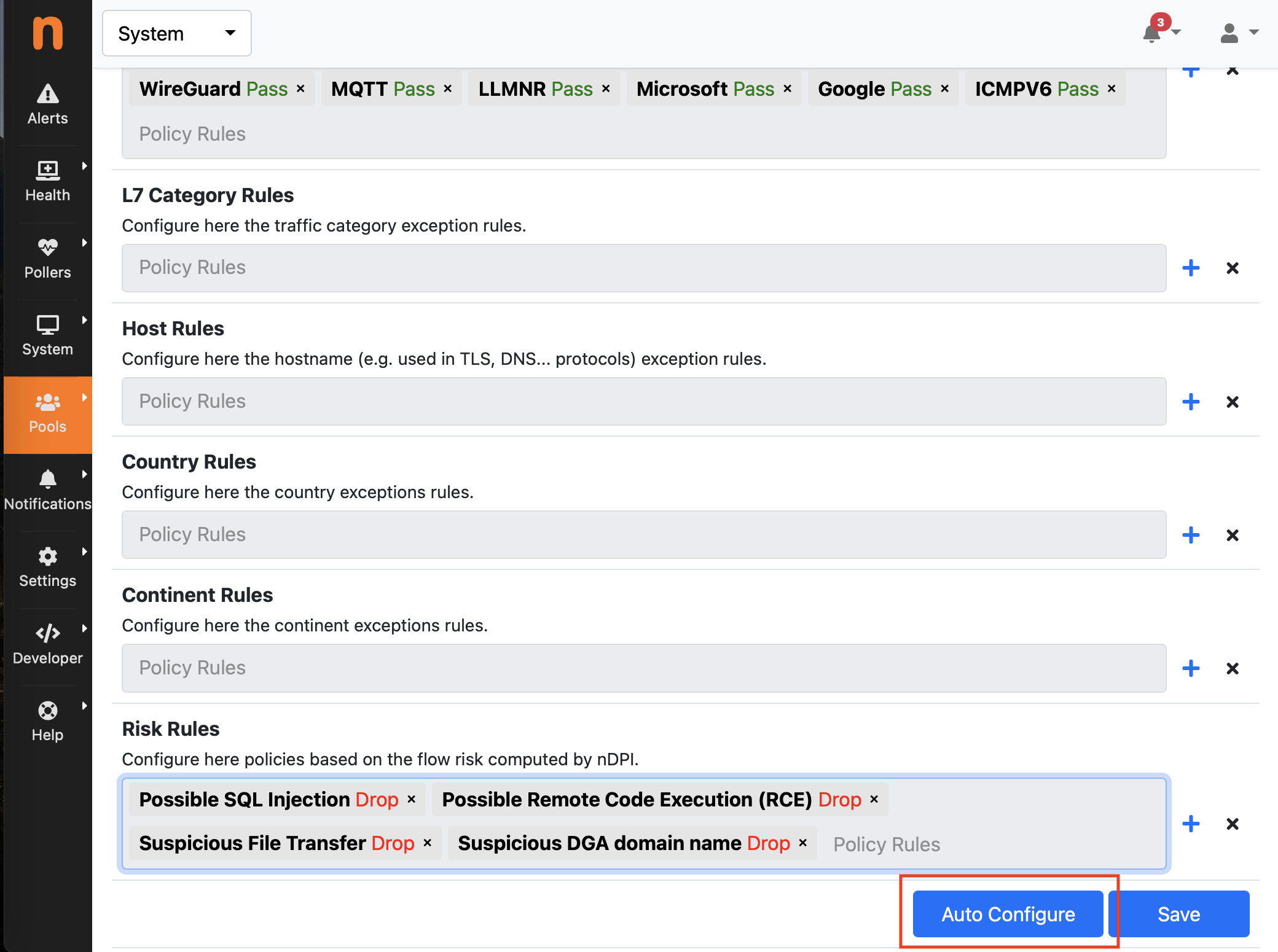Click the Risk Rules heading
The height and width of the screenshot is (952, 1278).
(171, 728)
